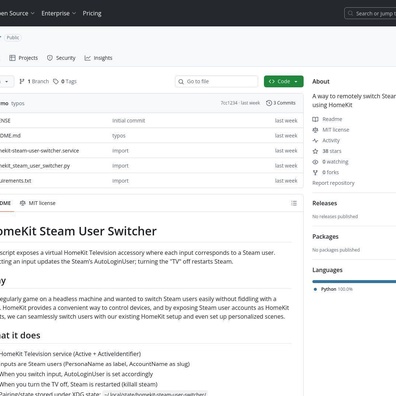396x396 pixels.
Task: View the 1 Branch list
Action: click(x=34, y=81)
